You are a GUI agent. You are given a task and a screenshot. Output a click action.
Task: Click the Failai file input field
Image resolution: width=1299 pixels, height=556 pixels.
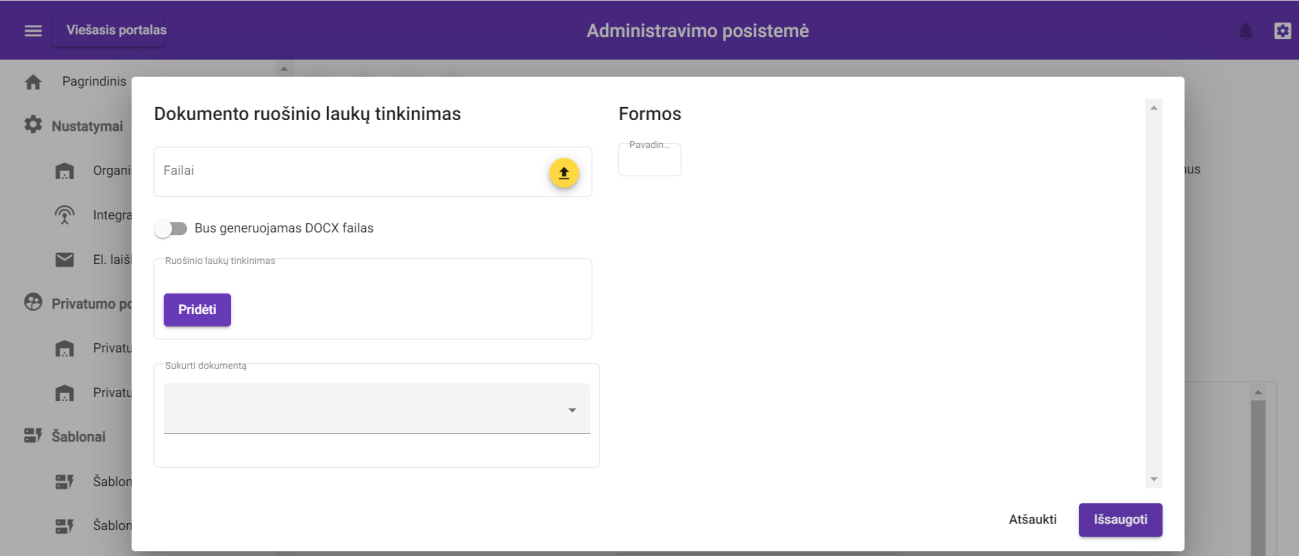(x=373, y=172)
